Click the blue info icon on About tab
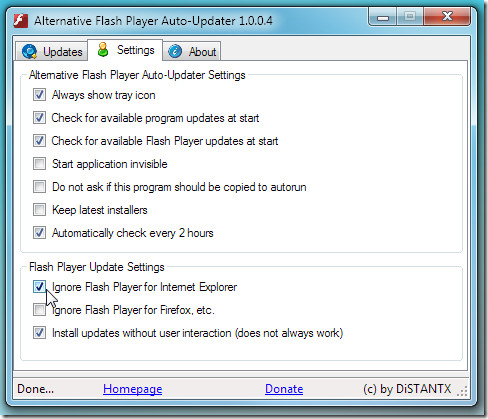 (175, 51)
